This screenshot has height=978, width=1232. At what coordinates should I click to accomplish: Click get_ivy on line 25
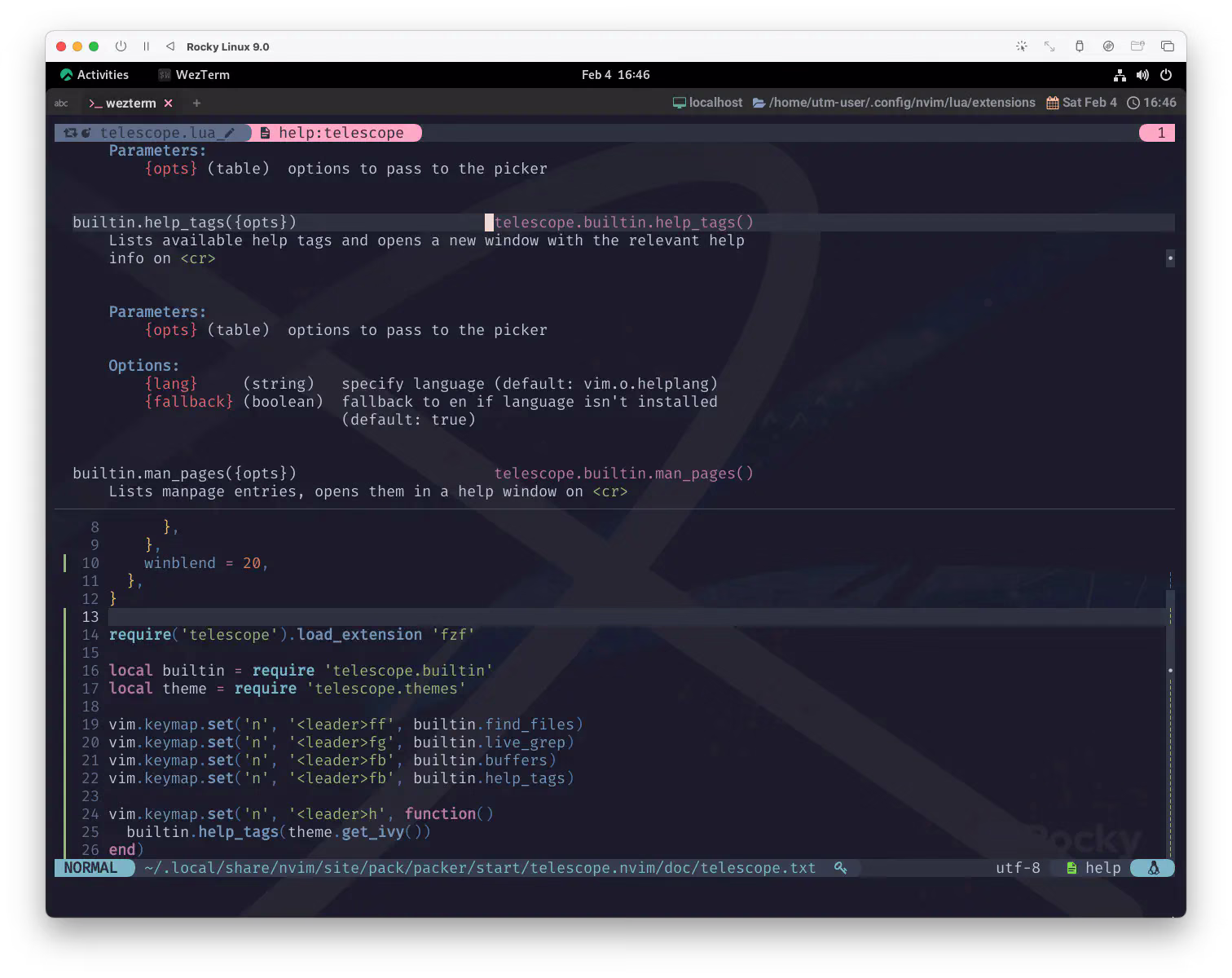click(373, 832)
